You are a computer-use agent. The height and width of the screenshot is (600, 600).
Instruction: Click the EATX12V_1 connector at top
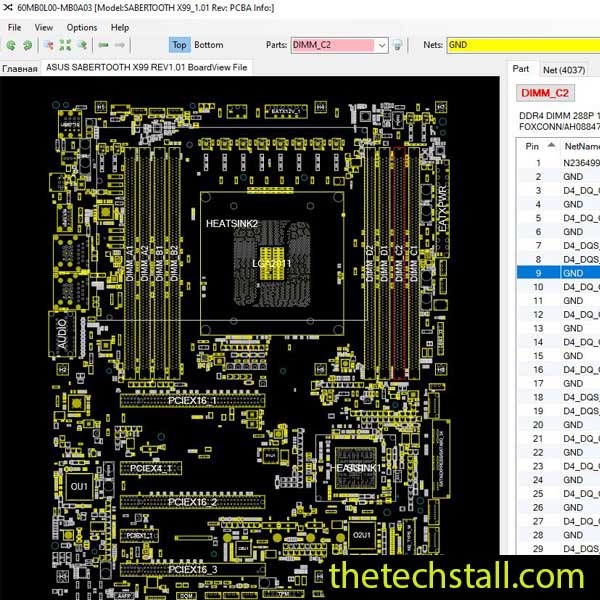pyautogui.click(x=286, y=111)
